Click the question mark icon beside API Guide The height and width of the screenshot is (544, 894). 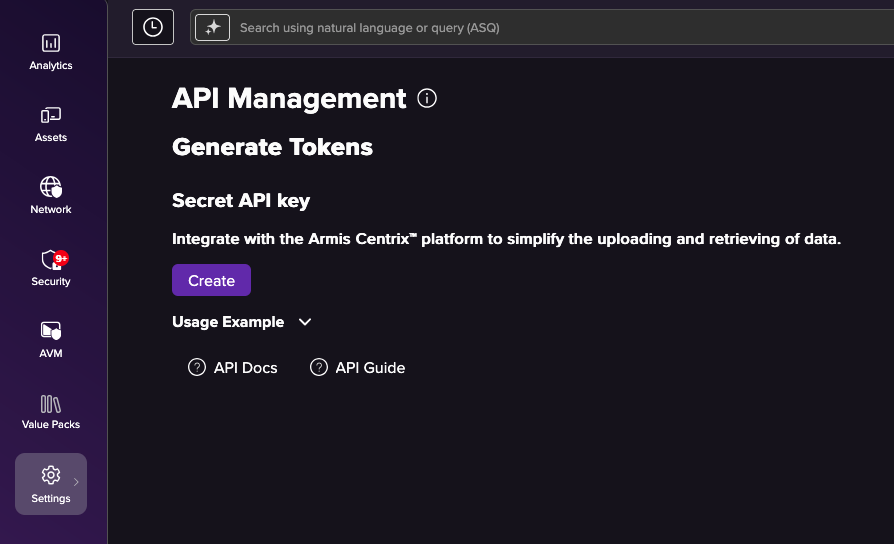pos(319,367)
